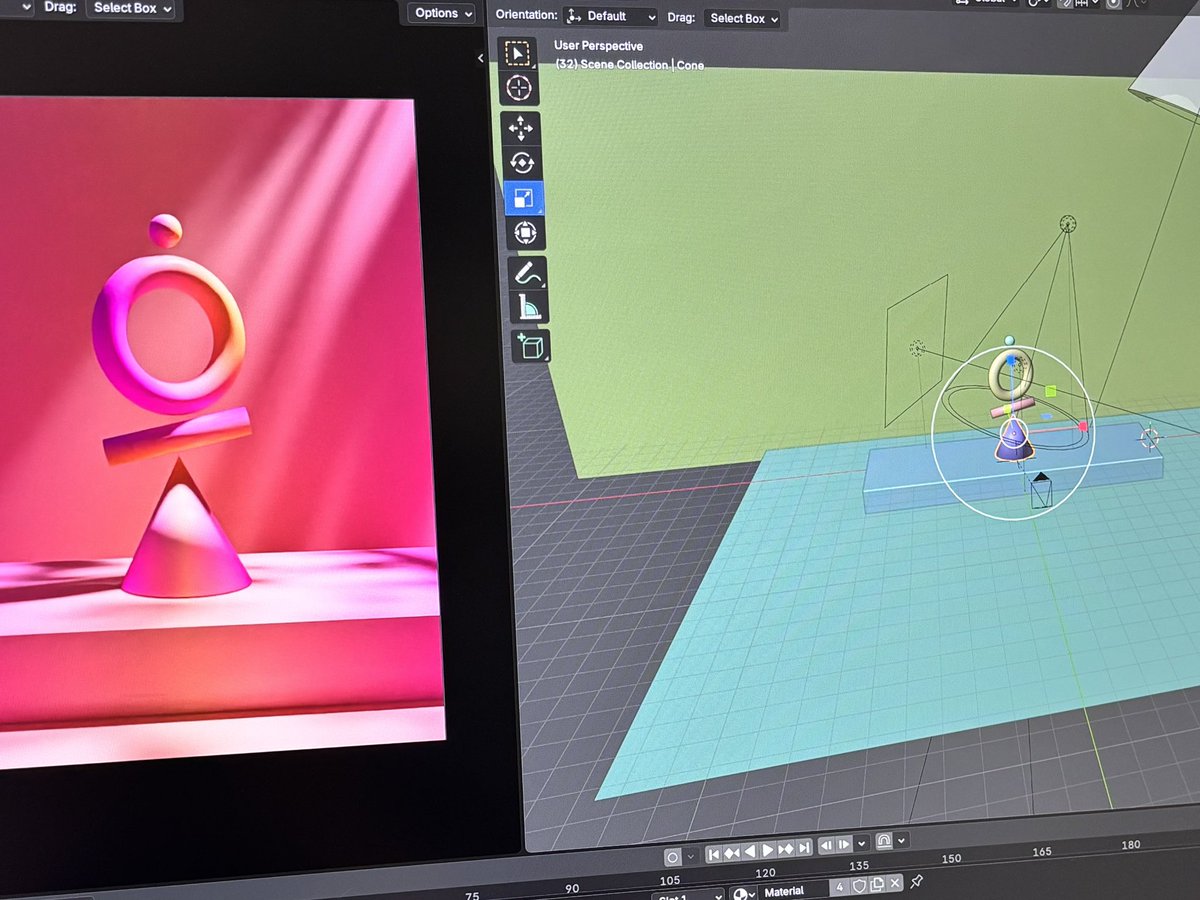Image resolution: width=1200 pixels, height=900 pixels.
Task: Toggle fake user shield for Material
Action: [x=859, y=885]
